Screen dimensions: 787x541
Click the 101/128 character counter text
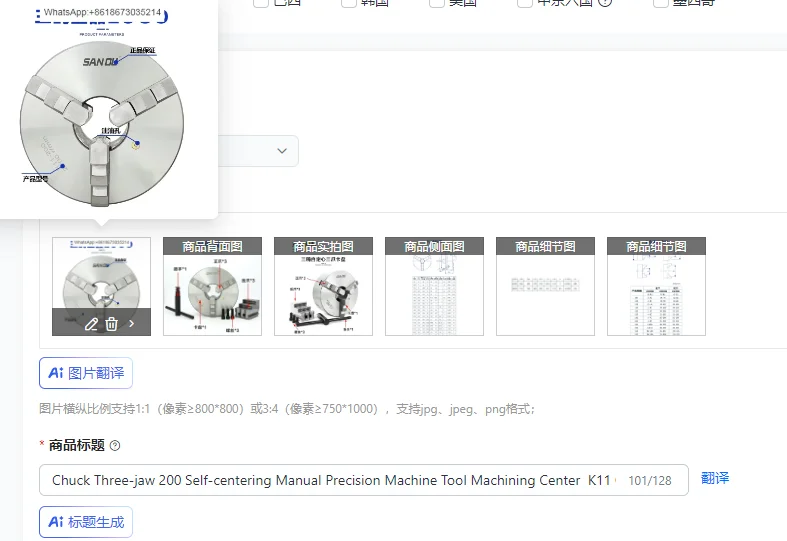pyautogui.click(x=649, y=481)
